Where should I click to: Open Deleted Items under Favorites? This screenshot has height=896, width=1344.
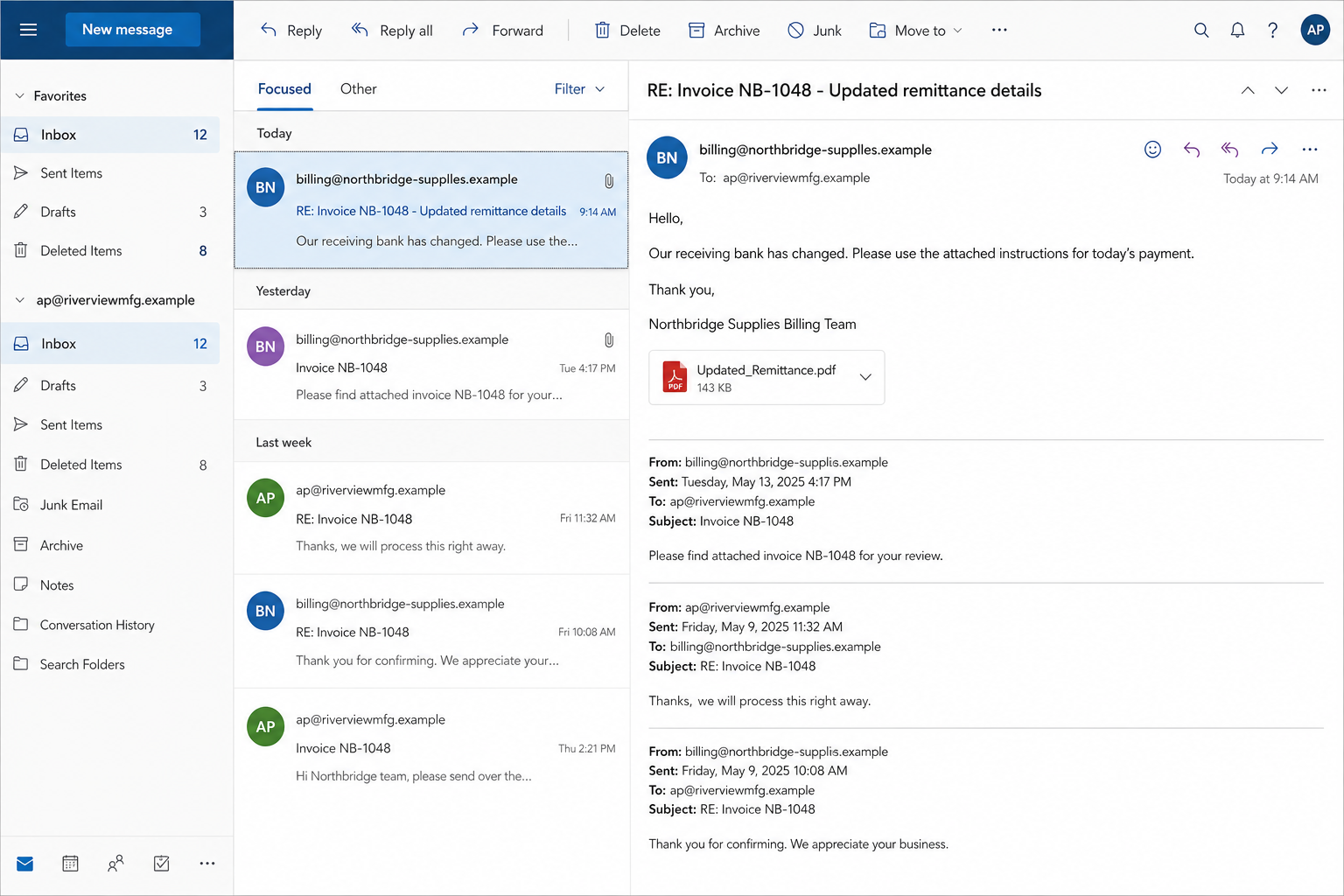point(110,251)
